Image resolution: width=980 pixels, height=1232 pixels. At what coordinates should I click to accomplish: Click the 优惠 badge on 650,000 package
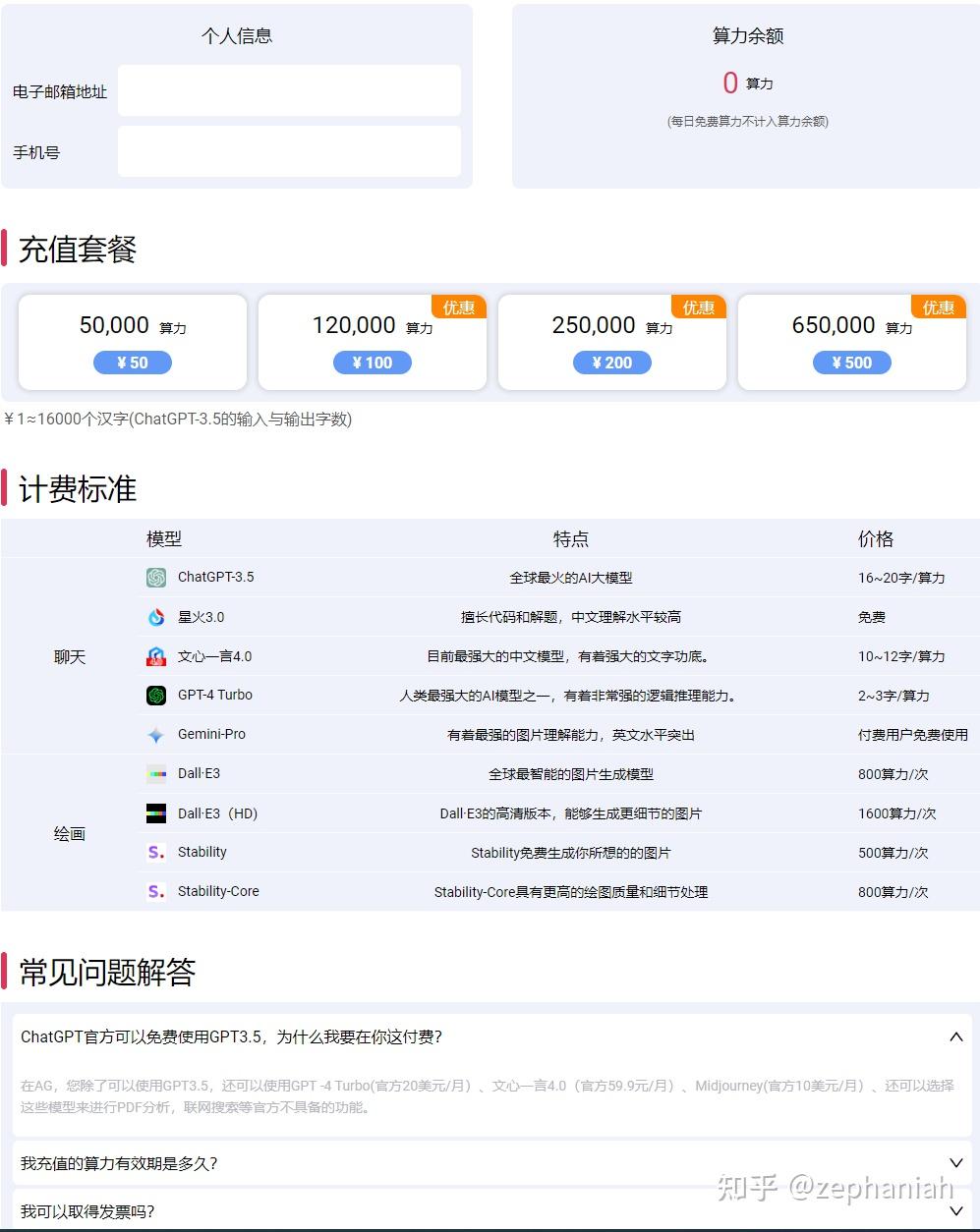tap(939, 307)
